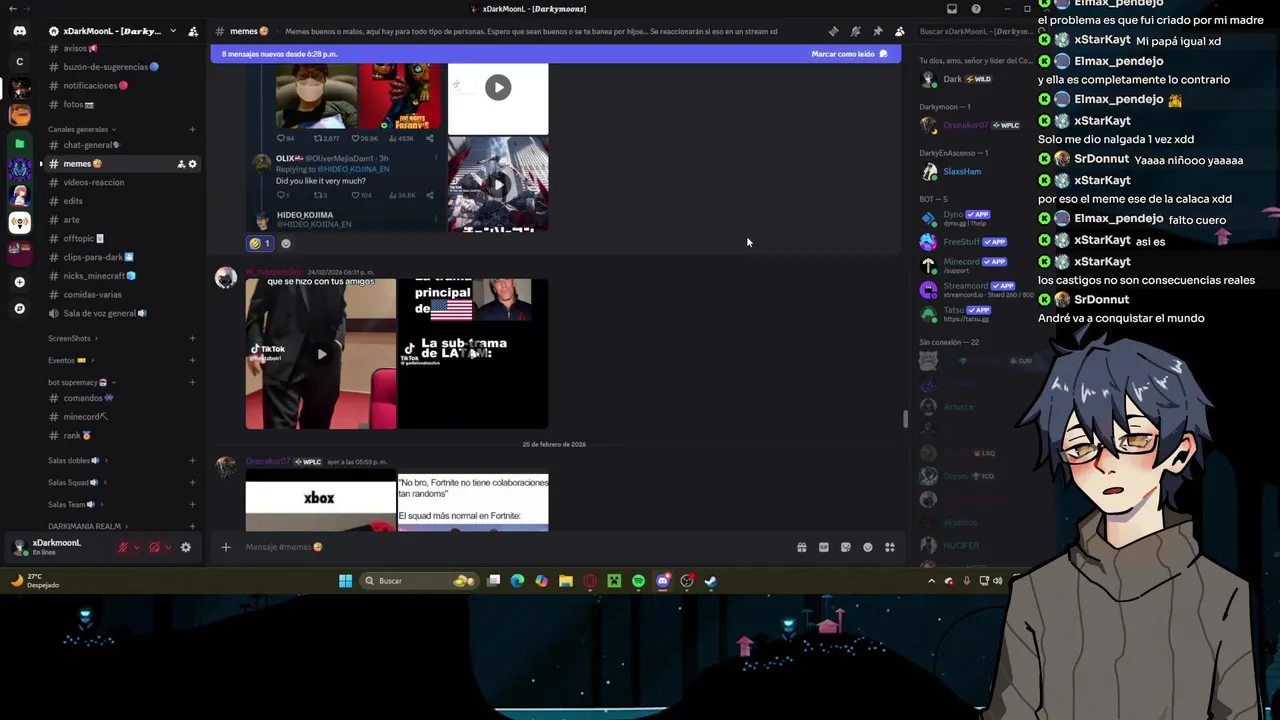Viewport: 1280px width, 720px height.
Task: Open File Explorer from the taskbar
Action: [x=566, y=581]
